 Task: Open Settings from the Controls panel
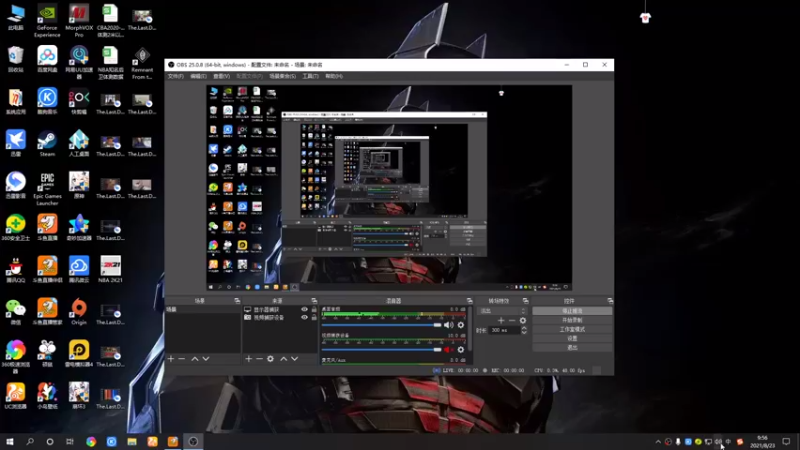pos(572,338)
